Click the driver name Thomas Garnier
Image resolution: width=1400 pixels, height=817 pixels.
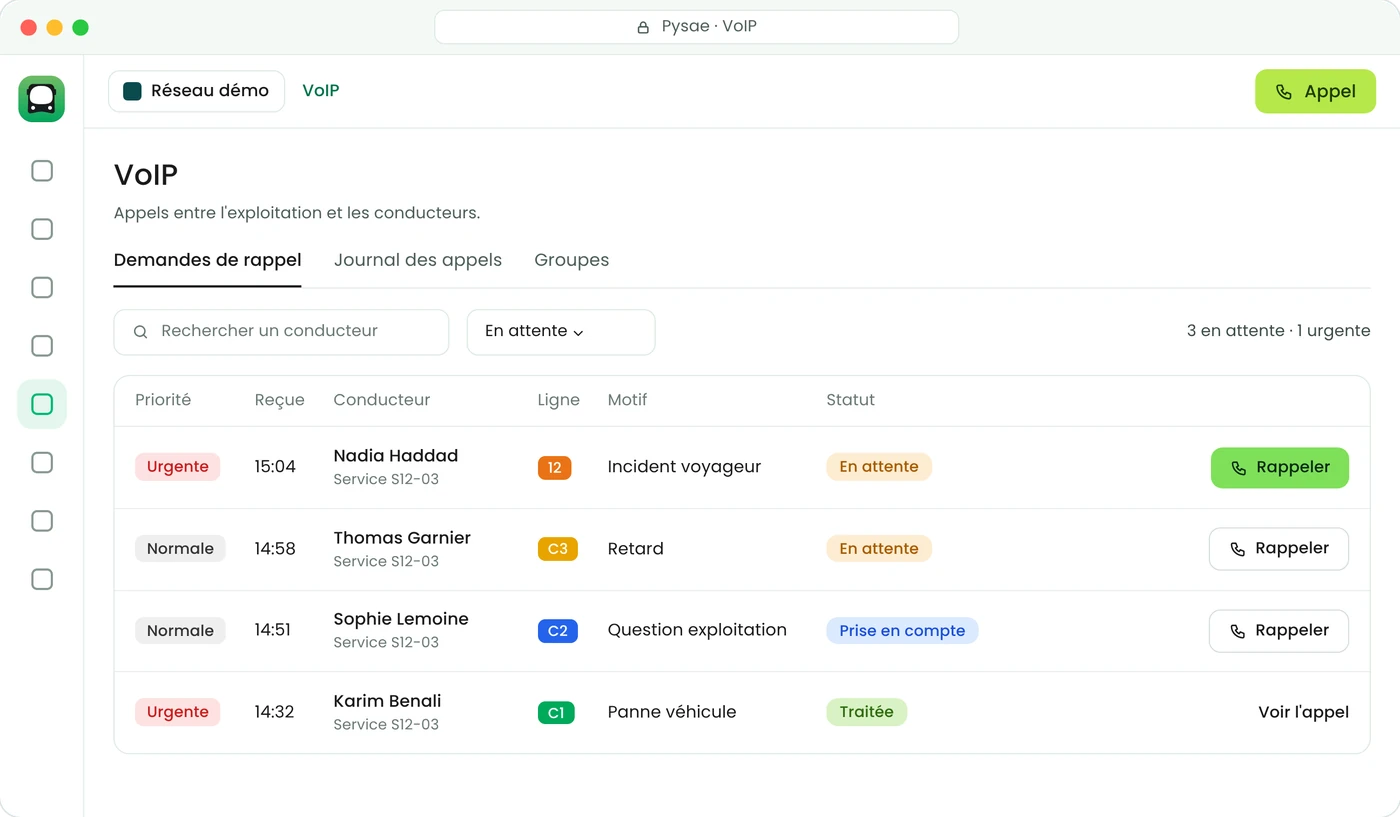(402, 538)
